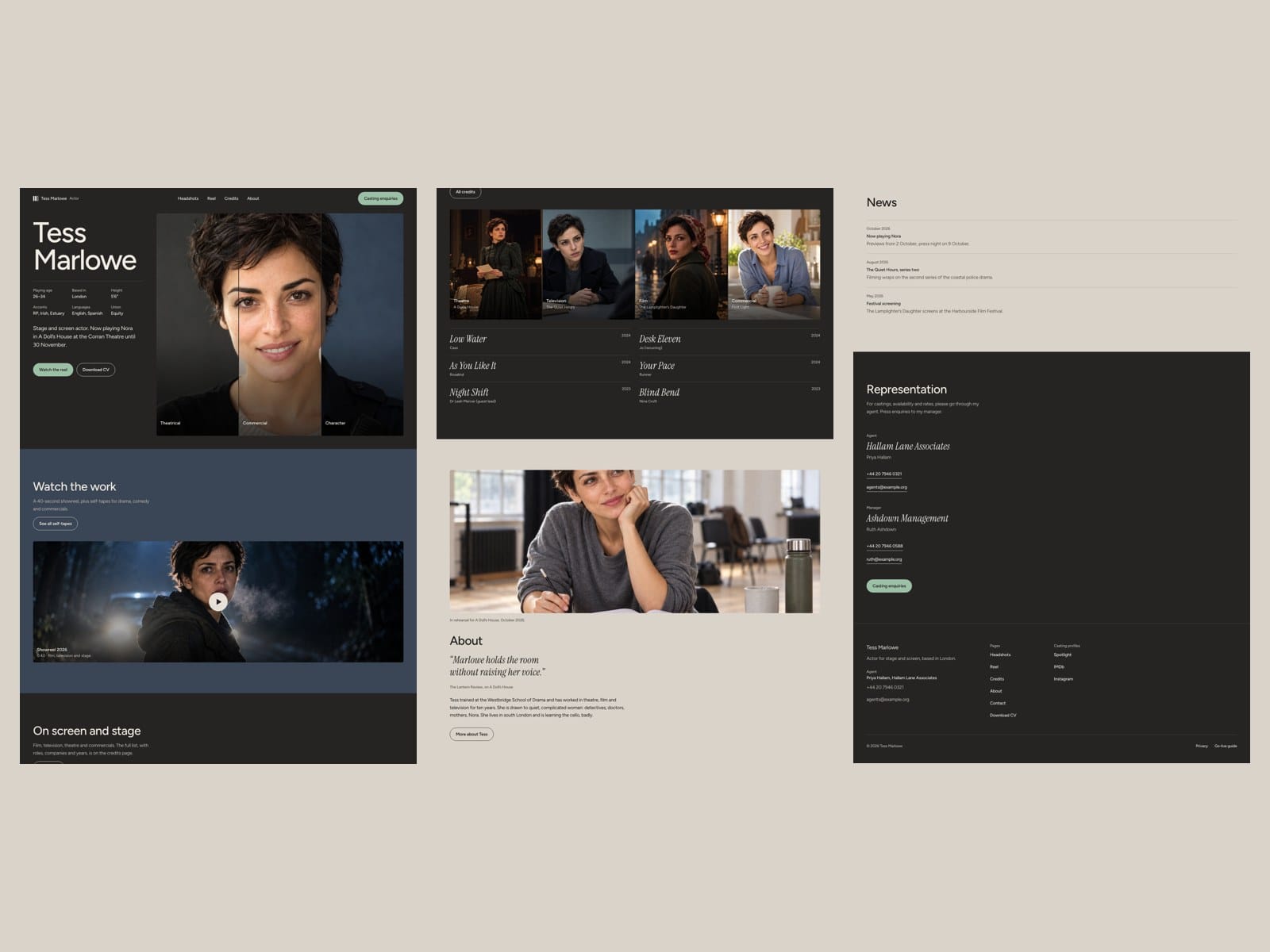Viewport: 1270px width, 952px height.
Task: Open the Contact link in footer
Action: (x=998, y=703)
